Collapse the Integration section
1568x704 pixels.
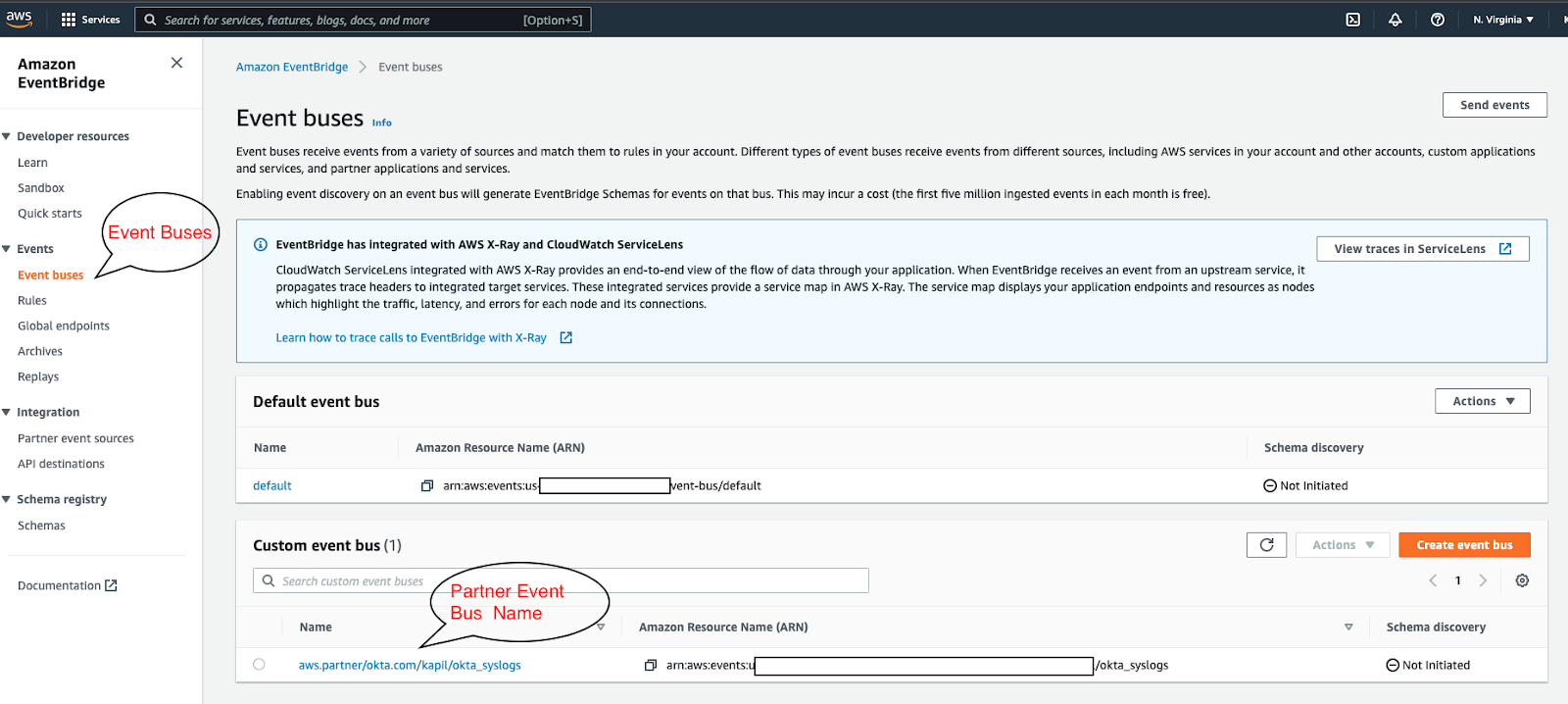7,412
